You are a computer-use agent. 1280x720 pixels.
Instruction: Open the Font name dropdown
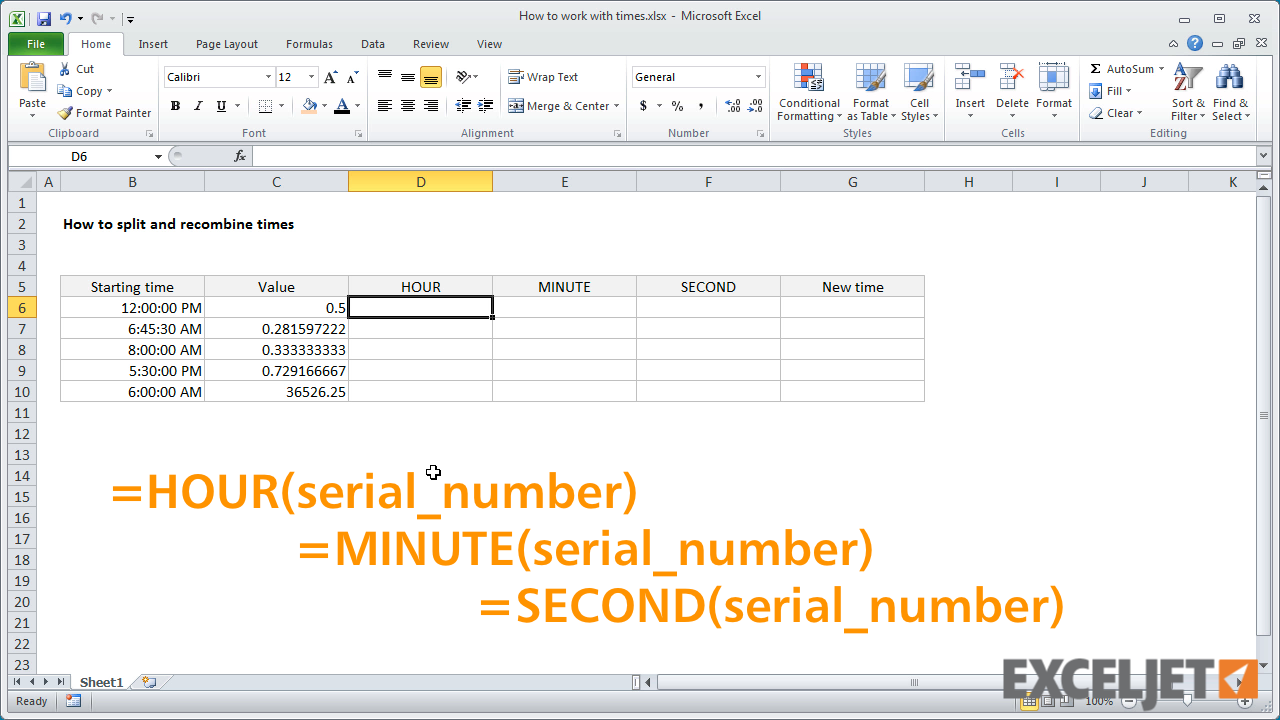click(x=268, y=77)
